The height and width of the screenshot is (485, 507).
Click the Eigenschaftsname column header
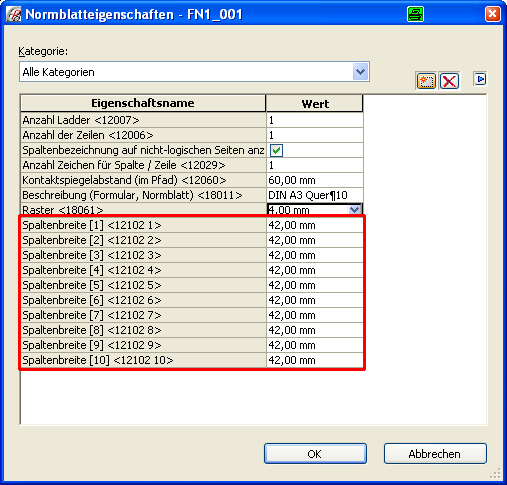point(143,103)
